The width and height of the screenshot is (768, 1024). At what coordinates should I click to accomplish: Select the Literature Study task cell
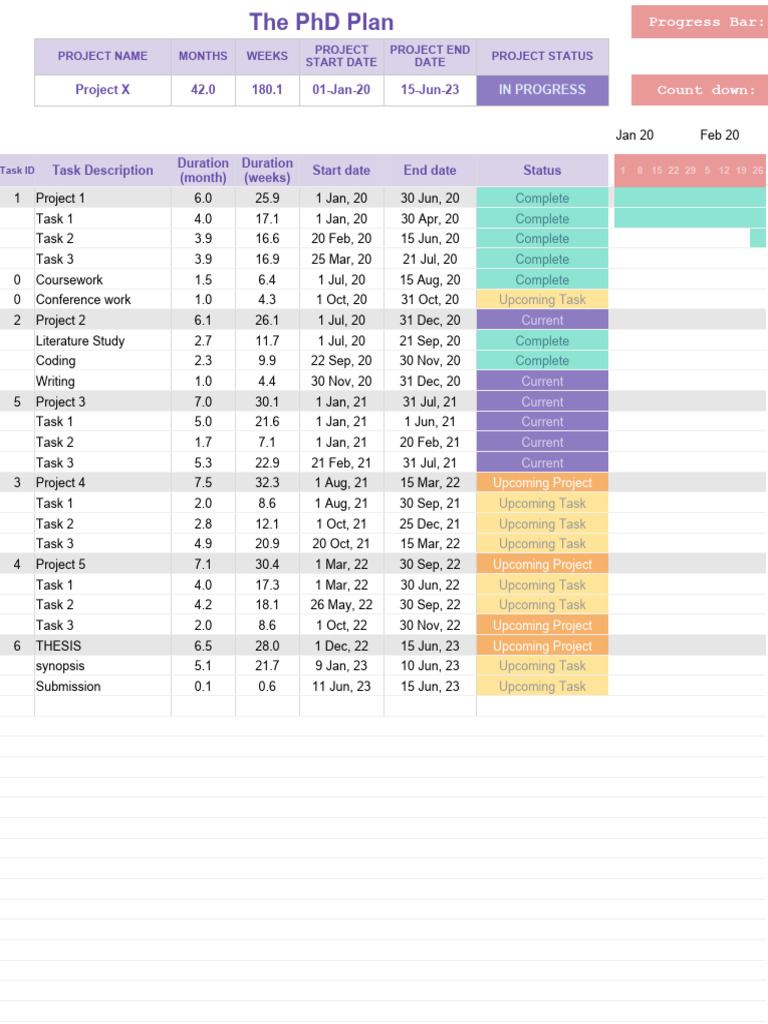point(80,341)
